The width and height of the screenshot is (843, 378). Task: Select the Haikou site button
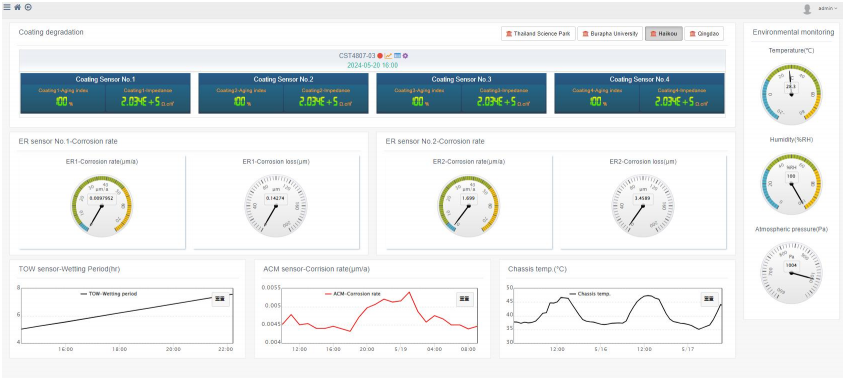[664, 34]
